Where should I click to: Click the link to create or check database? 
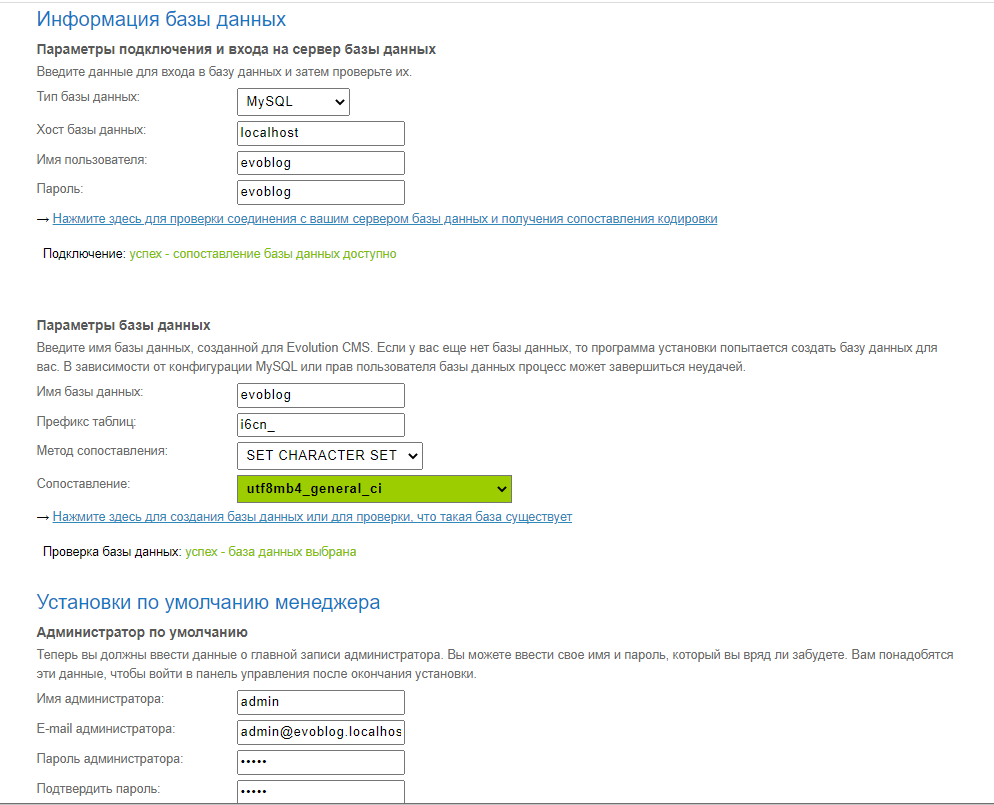(x=312, y=517)
